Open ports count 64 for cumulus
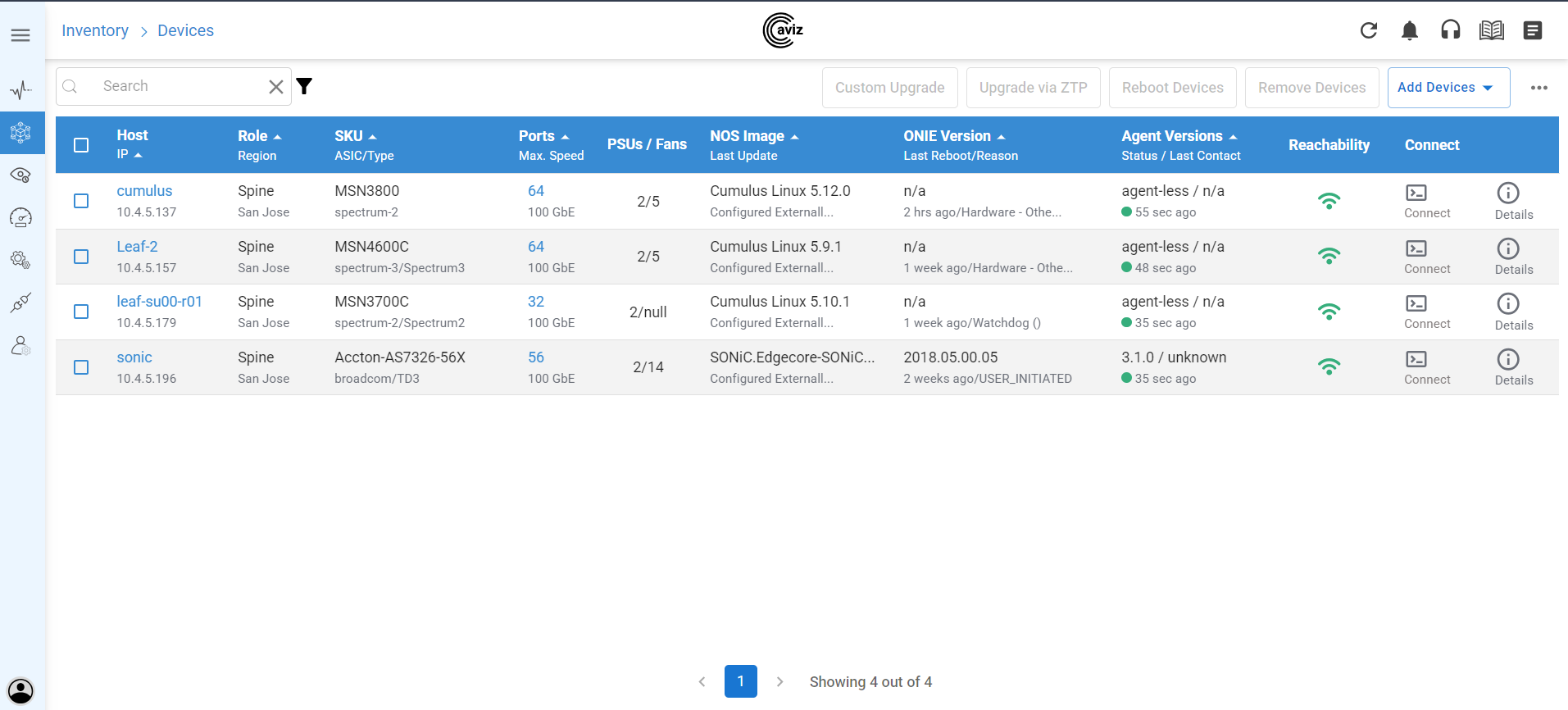The image size is (1568, 710). [536, 191]
